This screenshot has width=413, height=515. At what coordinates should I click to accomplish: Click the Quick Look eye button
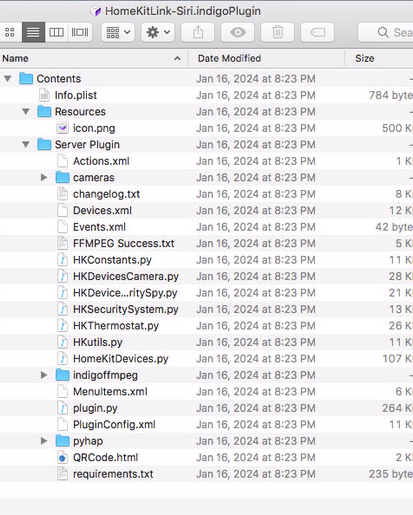pos(238,32)
